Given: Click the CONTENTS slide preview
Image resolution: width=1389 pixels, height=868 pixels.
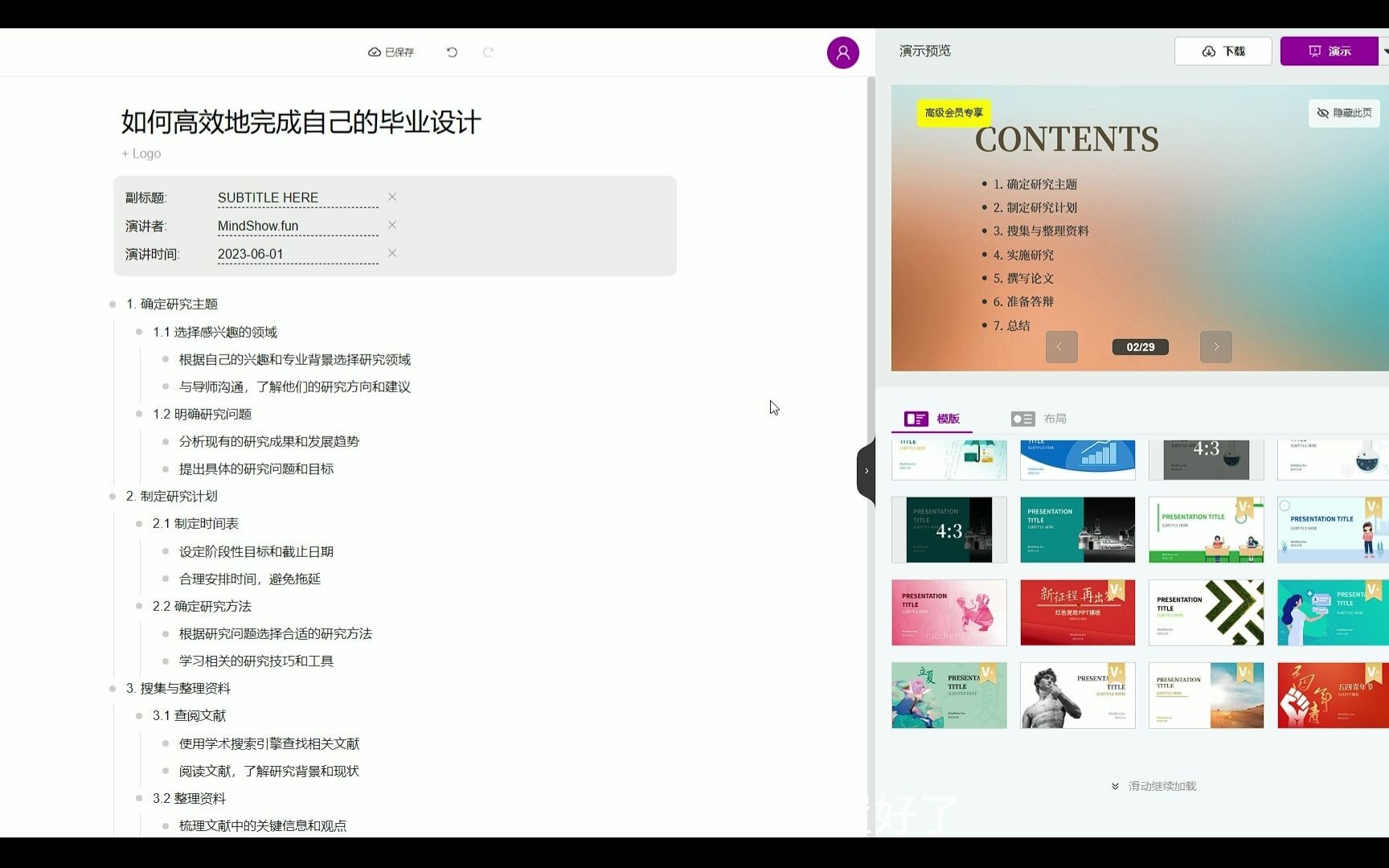Looking at the screenshot, I should pos(1140,228).
